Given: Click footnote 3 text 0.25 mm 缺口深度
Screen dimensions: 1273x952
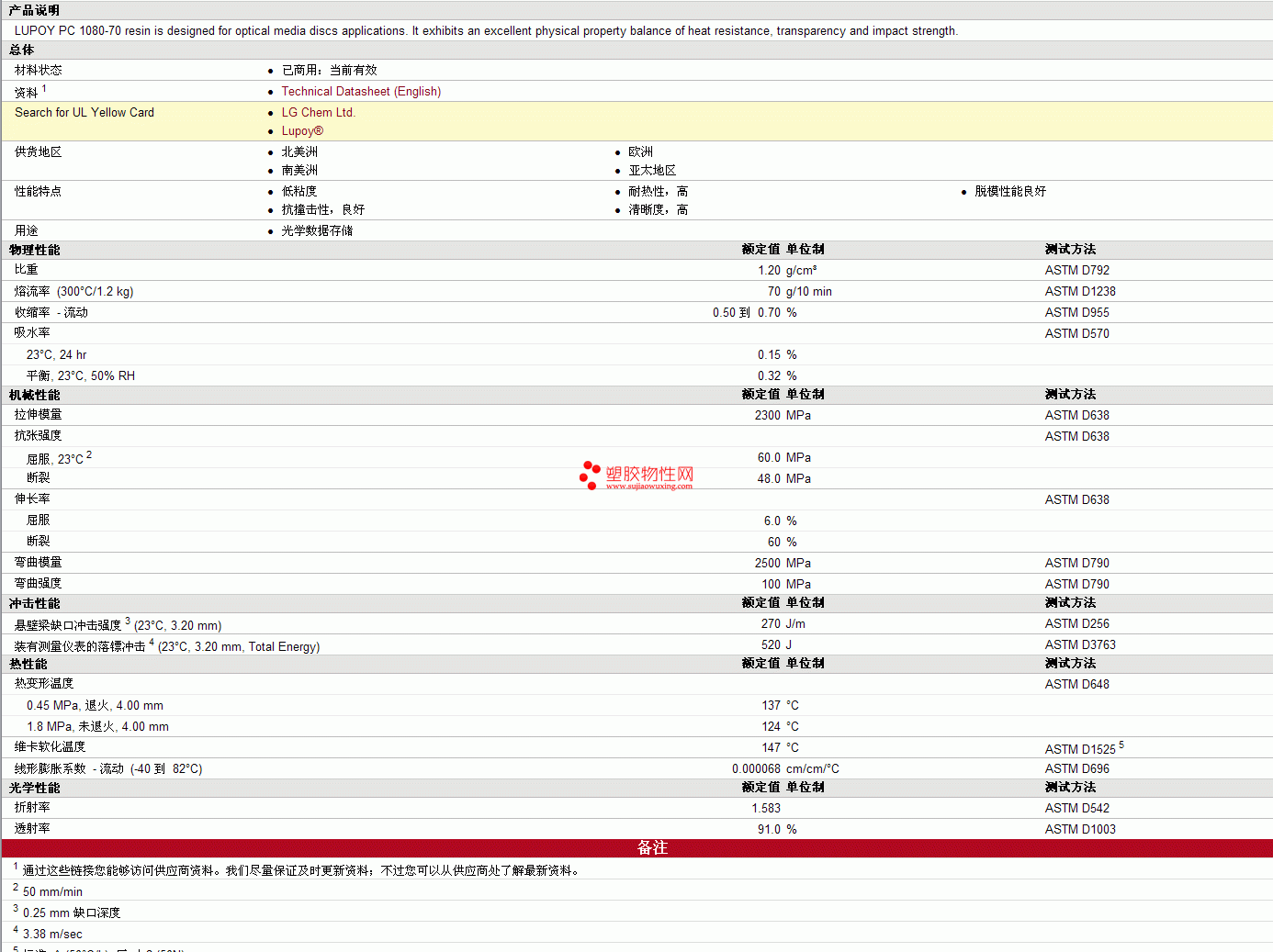Looking at the screenshot, I should click(72, 913).
